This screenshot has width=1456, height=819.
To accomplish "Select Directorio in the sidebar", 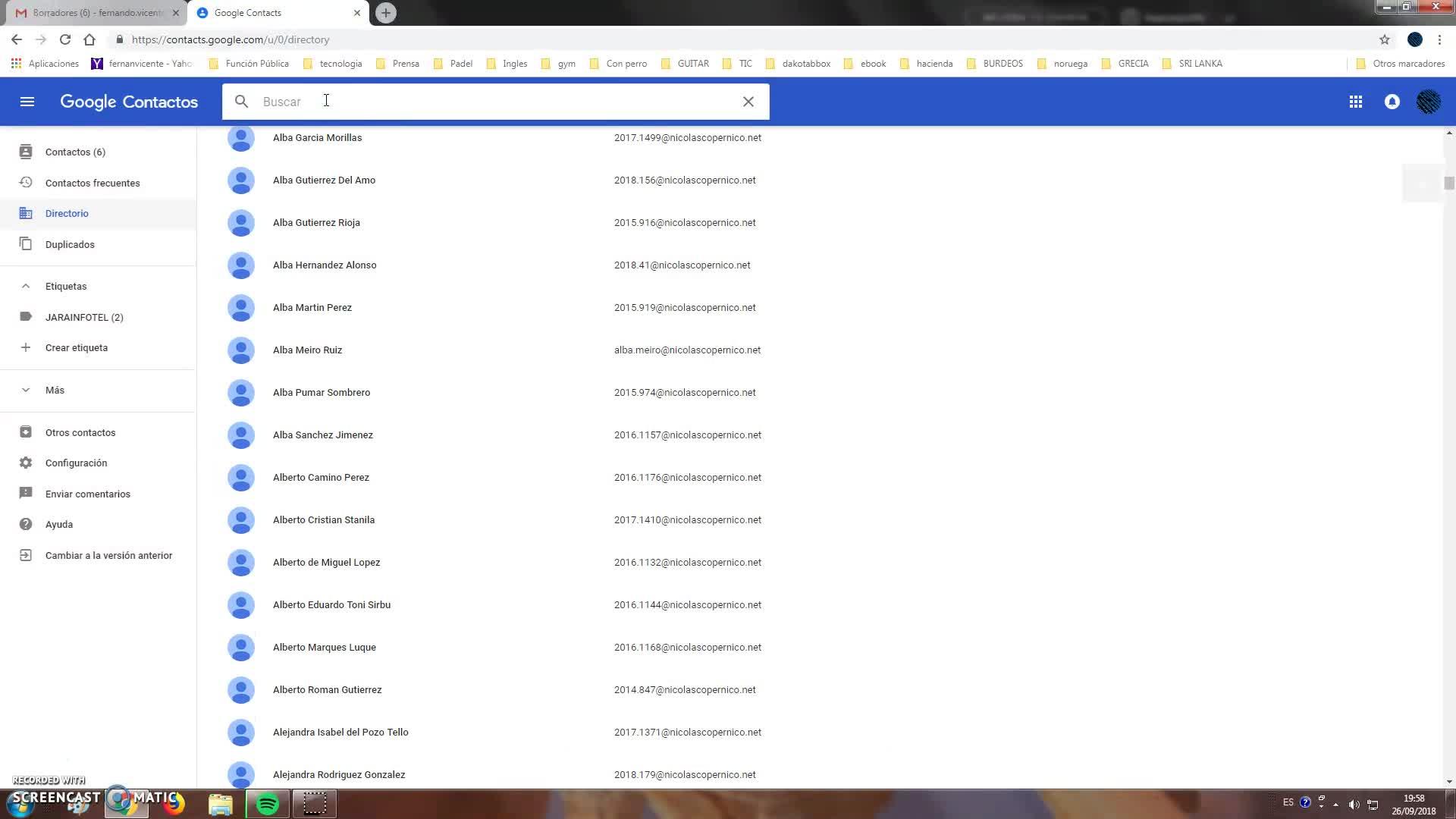I will [67, 213].
